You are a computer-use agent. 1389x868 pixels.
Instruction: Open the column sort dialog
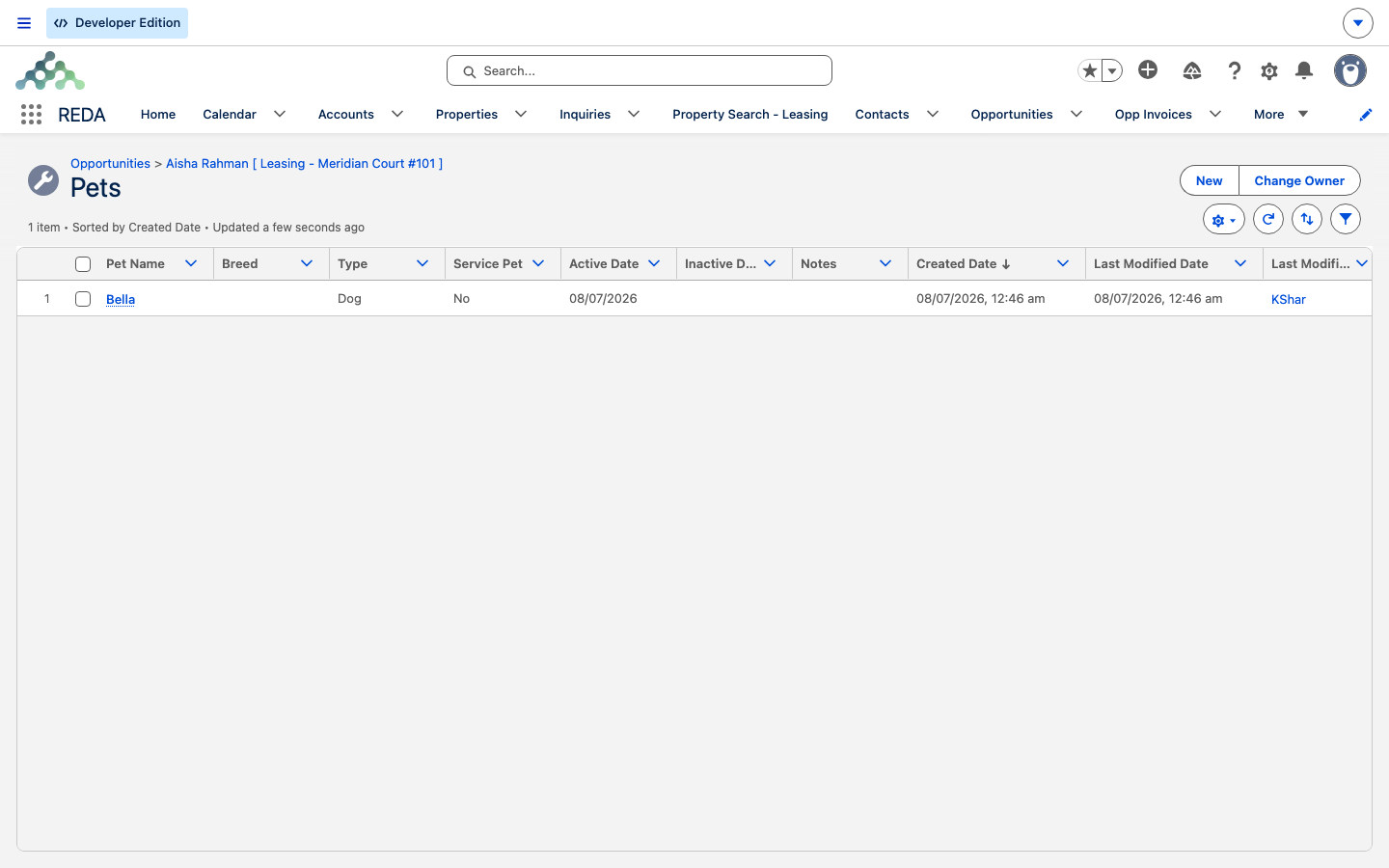click(x=1307, y=219)
